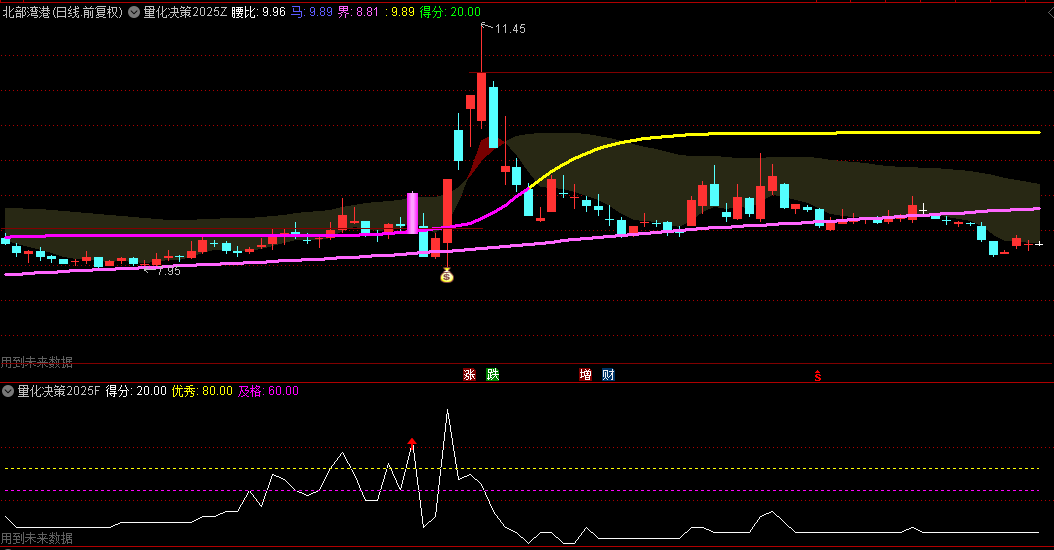Select the 7.95 low price label
This screenshot has height=550, width=1054.
(x=169, y=271)
